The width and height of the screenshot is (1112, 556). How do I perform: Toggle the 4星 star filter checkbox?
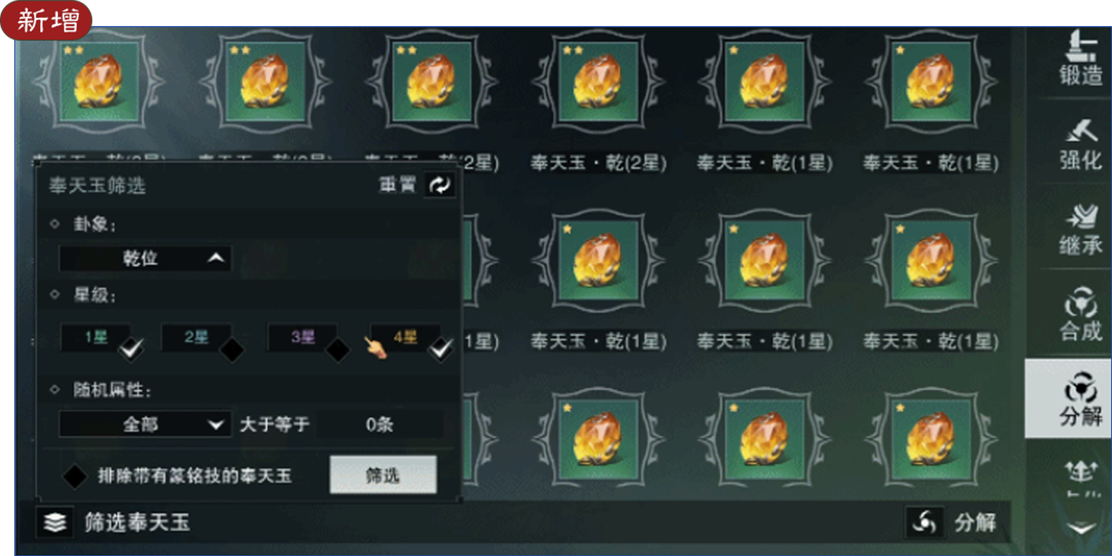point(441,348)
